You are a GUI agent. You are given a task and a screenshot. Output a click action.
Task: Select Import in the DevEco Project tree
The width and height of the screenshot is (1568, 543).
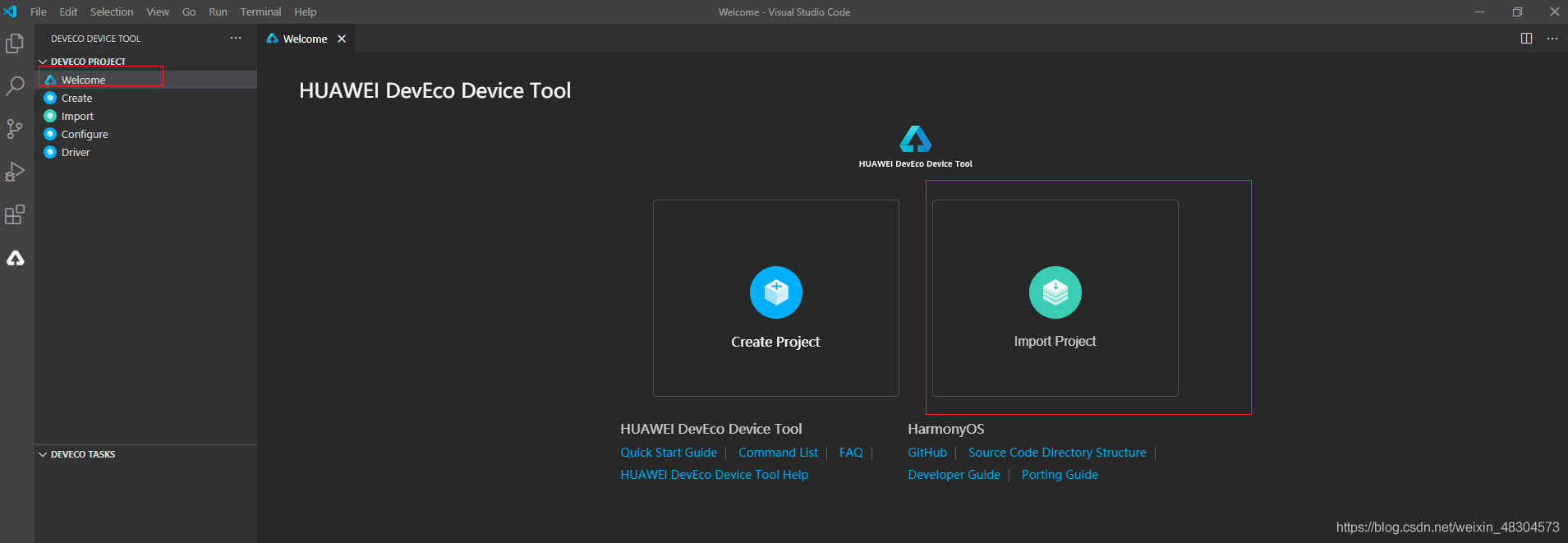pyautogui.click(x=146, y=116)
